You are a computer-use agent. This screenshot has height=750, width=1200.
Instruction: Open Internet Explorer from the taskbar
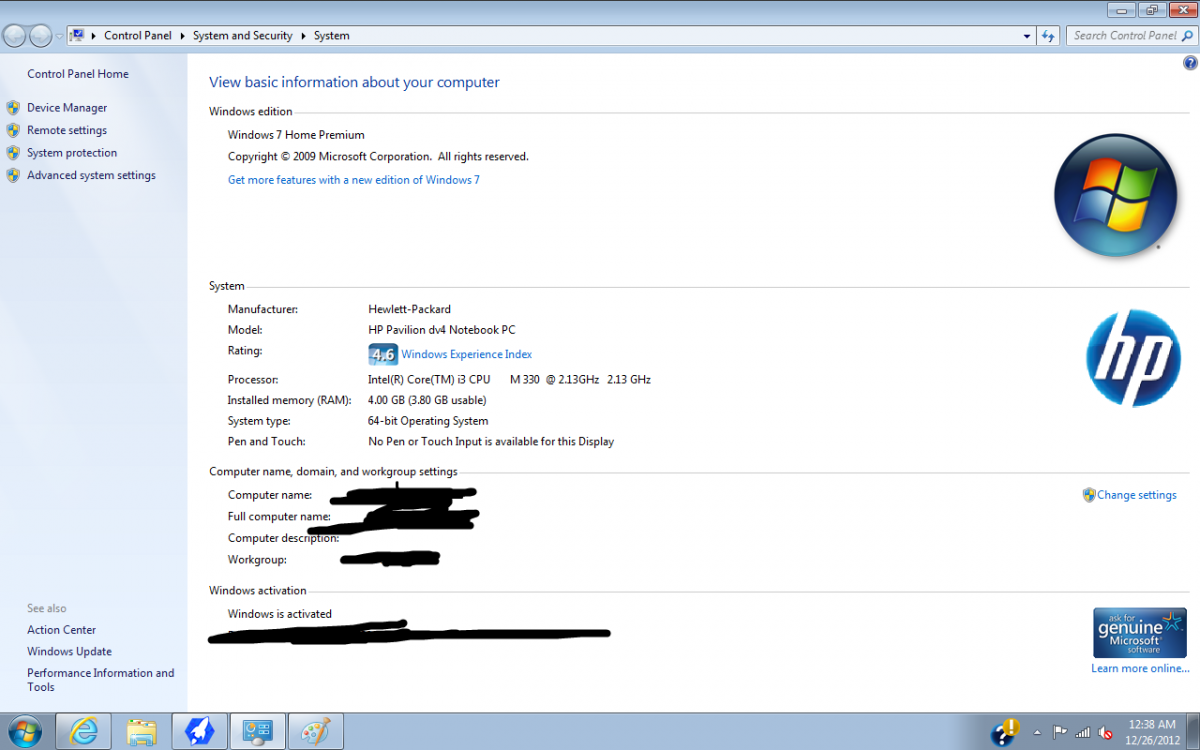click(x=83, y=731)
